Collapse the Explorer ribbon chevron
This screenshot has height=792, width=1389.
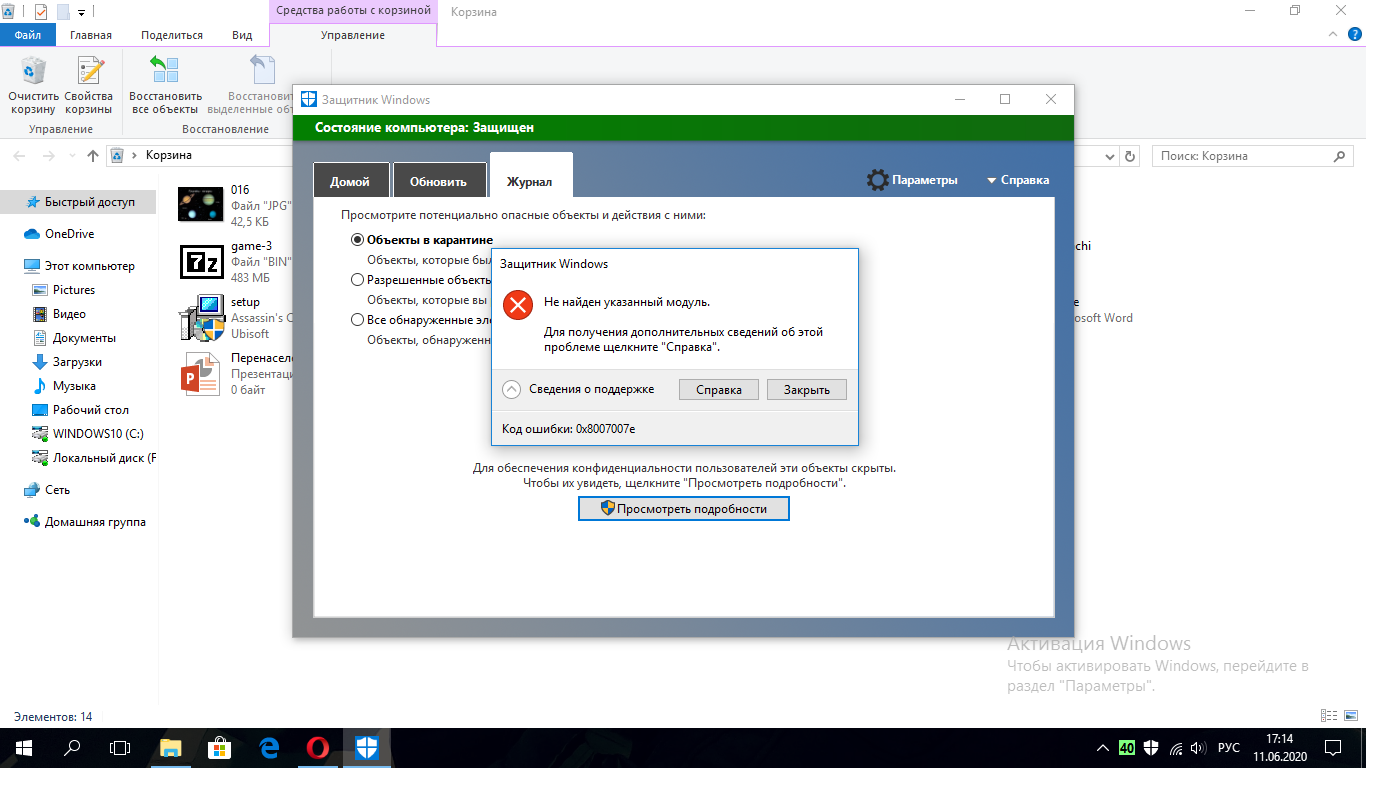click(1333, 35)
